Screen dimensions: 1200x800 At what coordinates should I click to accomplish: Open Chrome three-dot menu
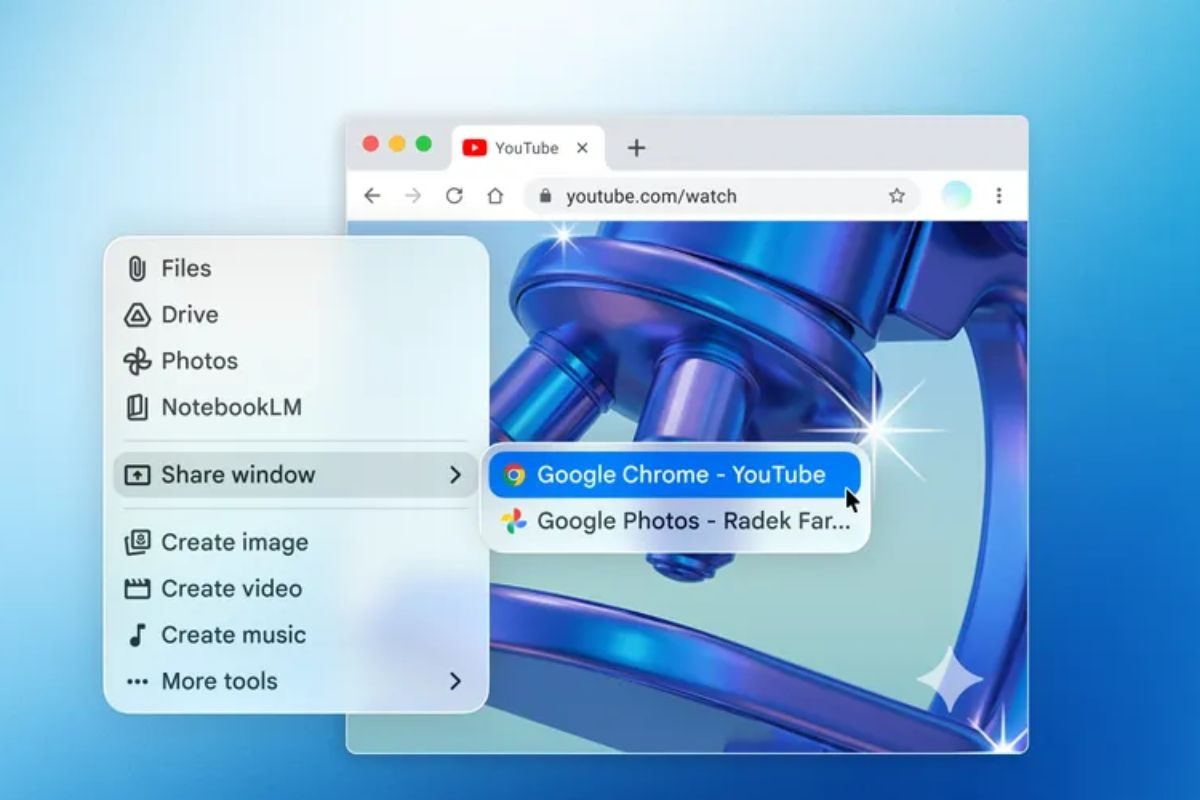[998, 196]
